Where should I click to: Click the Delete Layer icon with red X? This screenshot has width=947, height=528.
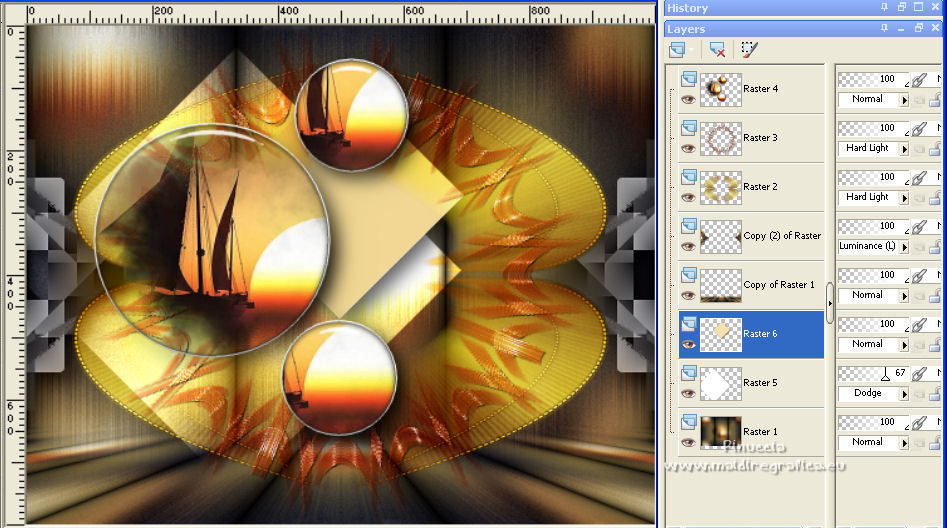[717, 50]
